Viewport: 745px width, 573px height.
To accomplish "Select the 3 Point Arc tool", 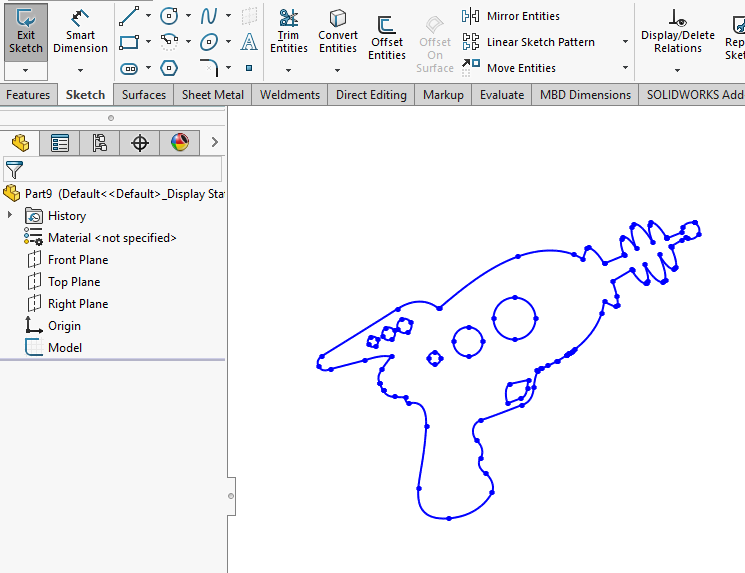I will click(169, 42).
